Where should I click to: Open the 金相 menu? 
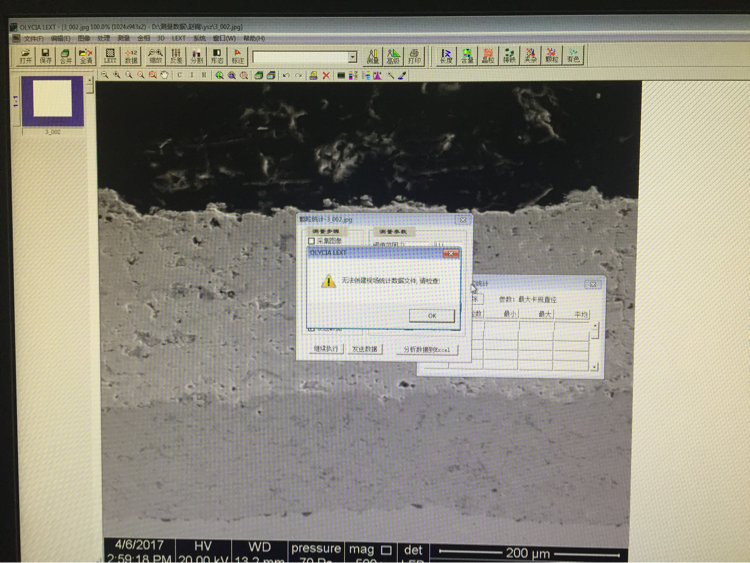[143, 38]
